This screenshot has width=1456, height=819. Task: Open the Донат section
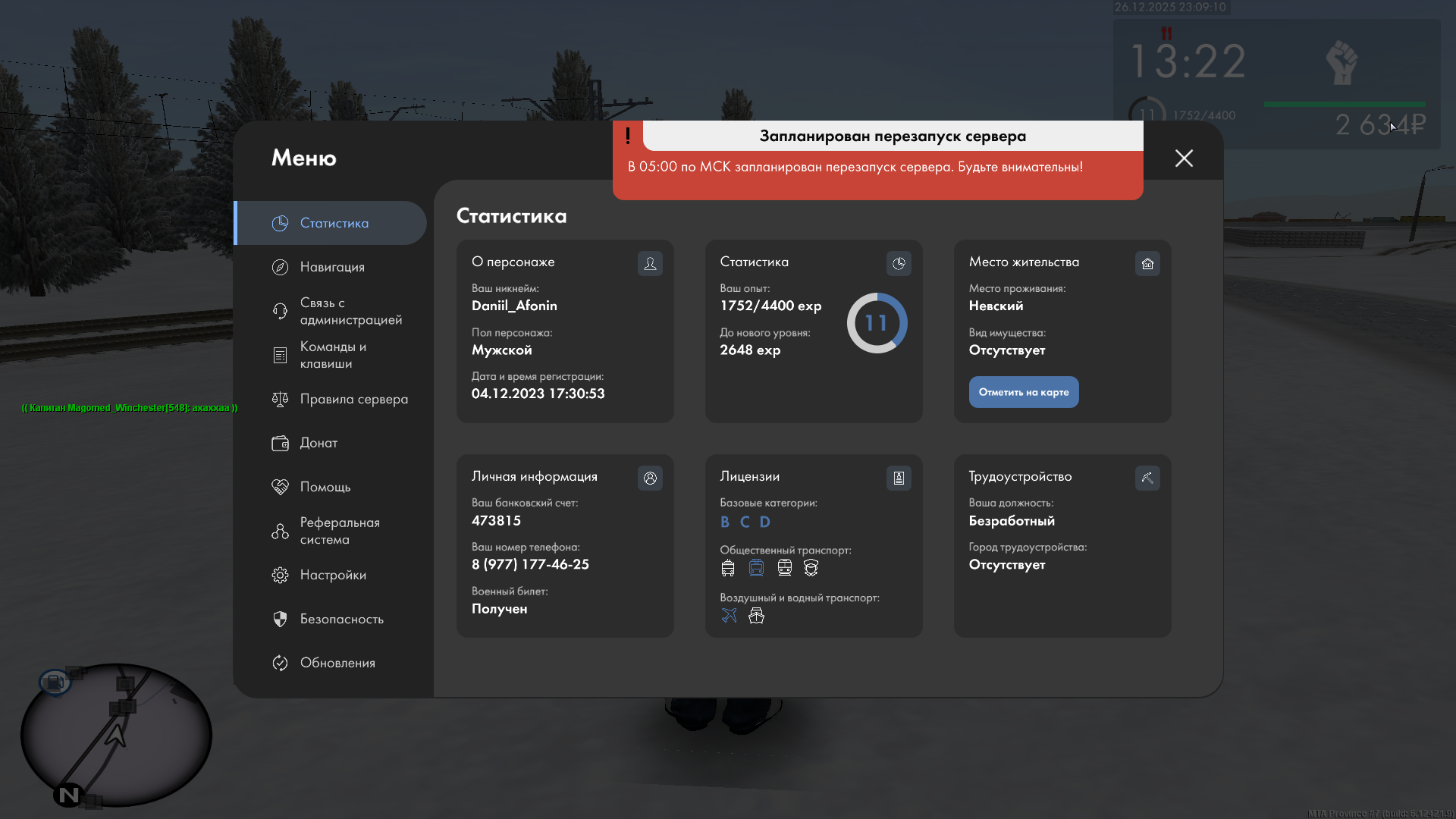click(x=318, y=443)
